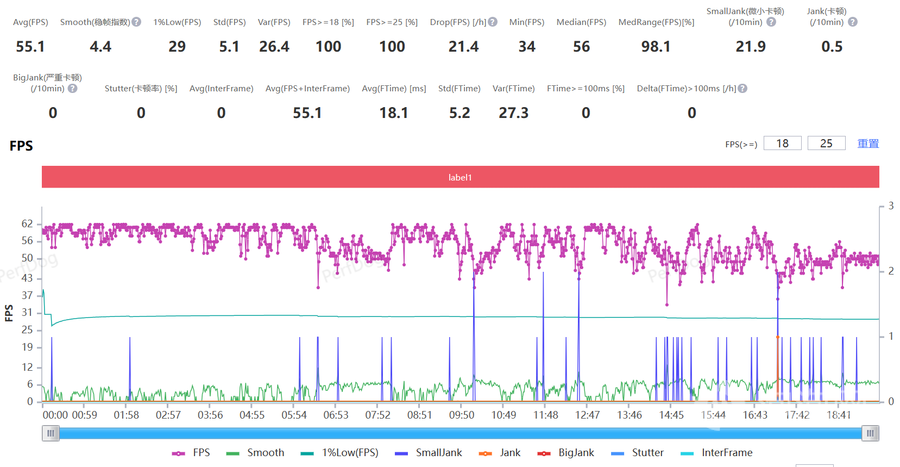Click Avg(FTime) value 18.1
The width and height of the screenshot is (900, 467).
[394, 113]
